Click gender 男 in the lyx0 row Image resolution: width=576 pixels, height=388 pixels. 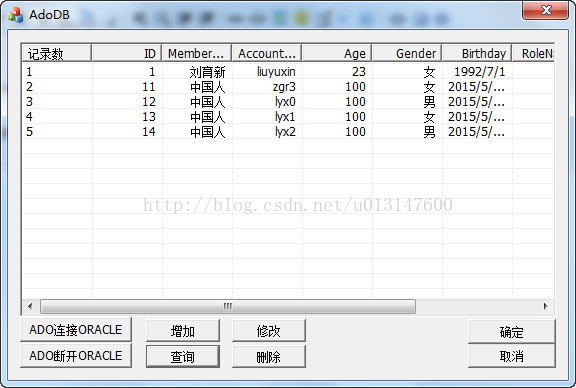pos(429,102)
